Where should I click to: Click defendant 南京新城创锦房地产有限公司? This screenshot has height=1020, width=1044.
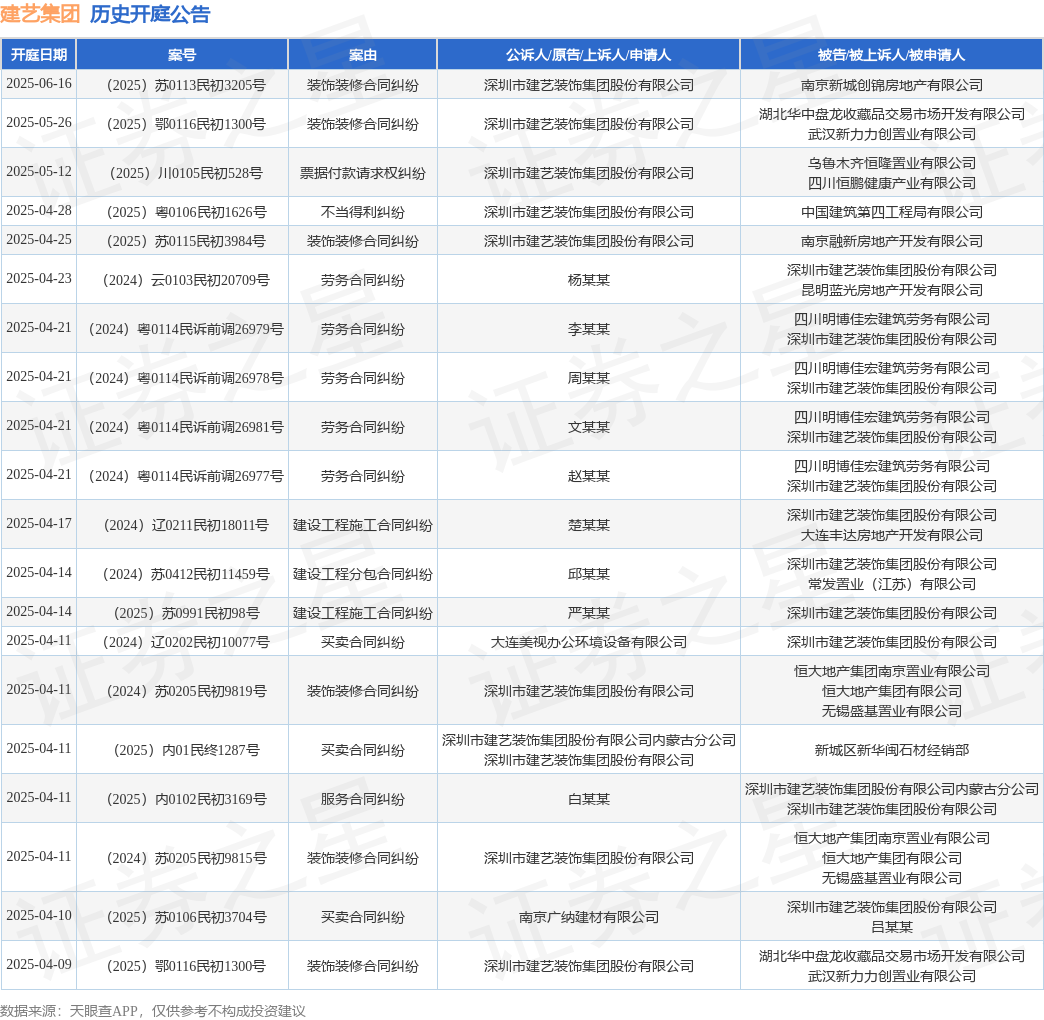892,85
